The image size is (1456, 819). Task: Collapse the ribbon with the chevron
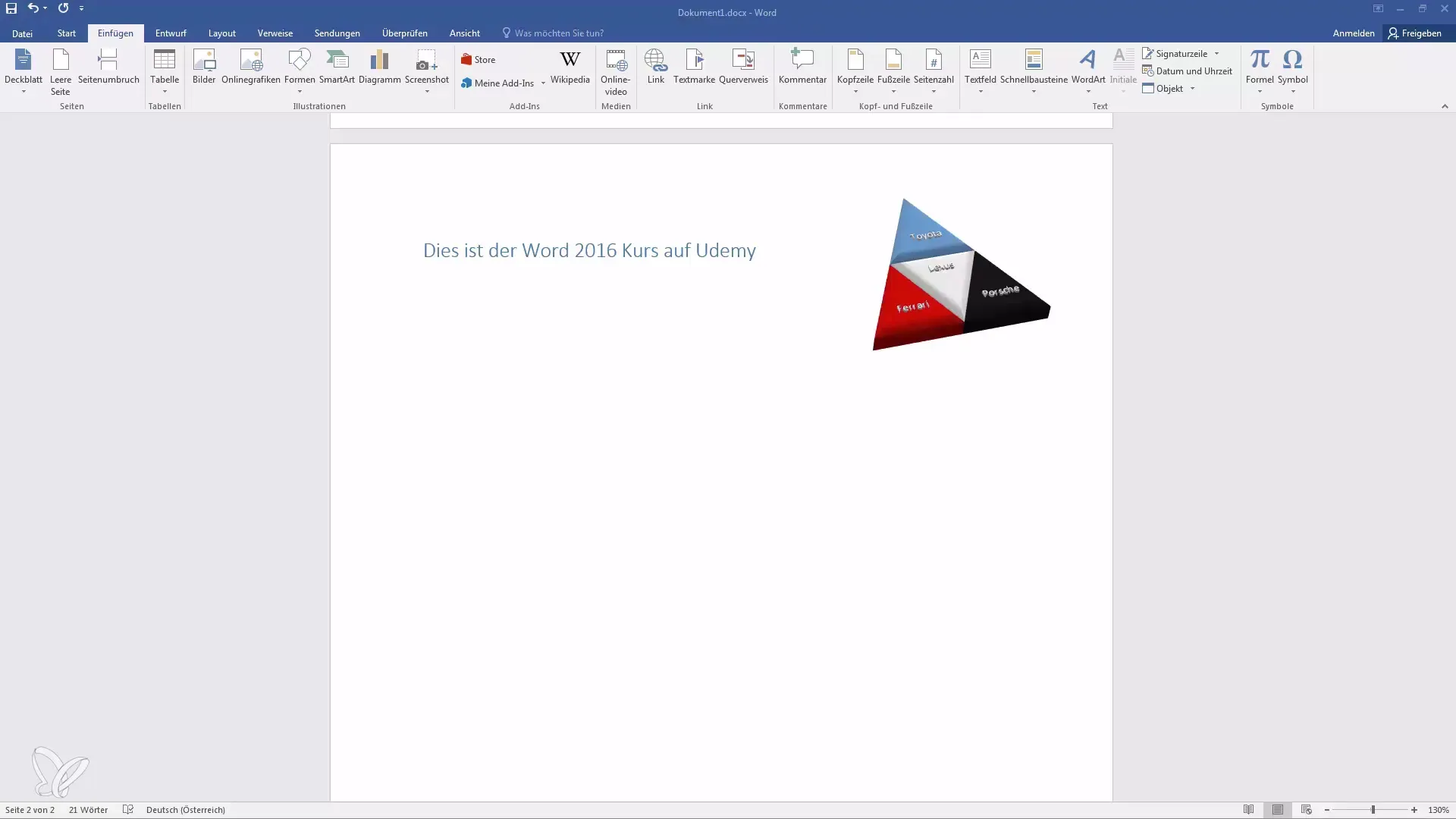pos(1445,106)
